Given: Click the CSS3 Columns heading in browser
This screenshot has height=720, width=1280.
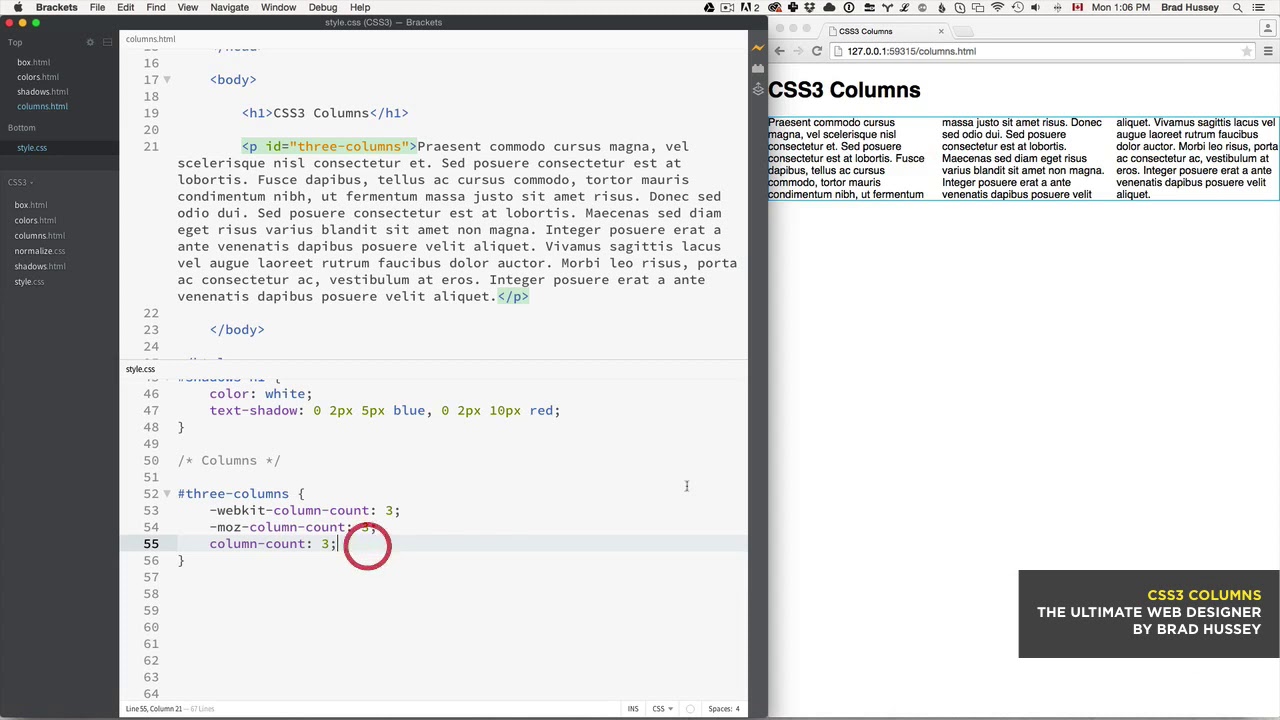Looking at the screenshot, I should [844, 90].
